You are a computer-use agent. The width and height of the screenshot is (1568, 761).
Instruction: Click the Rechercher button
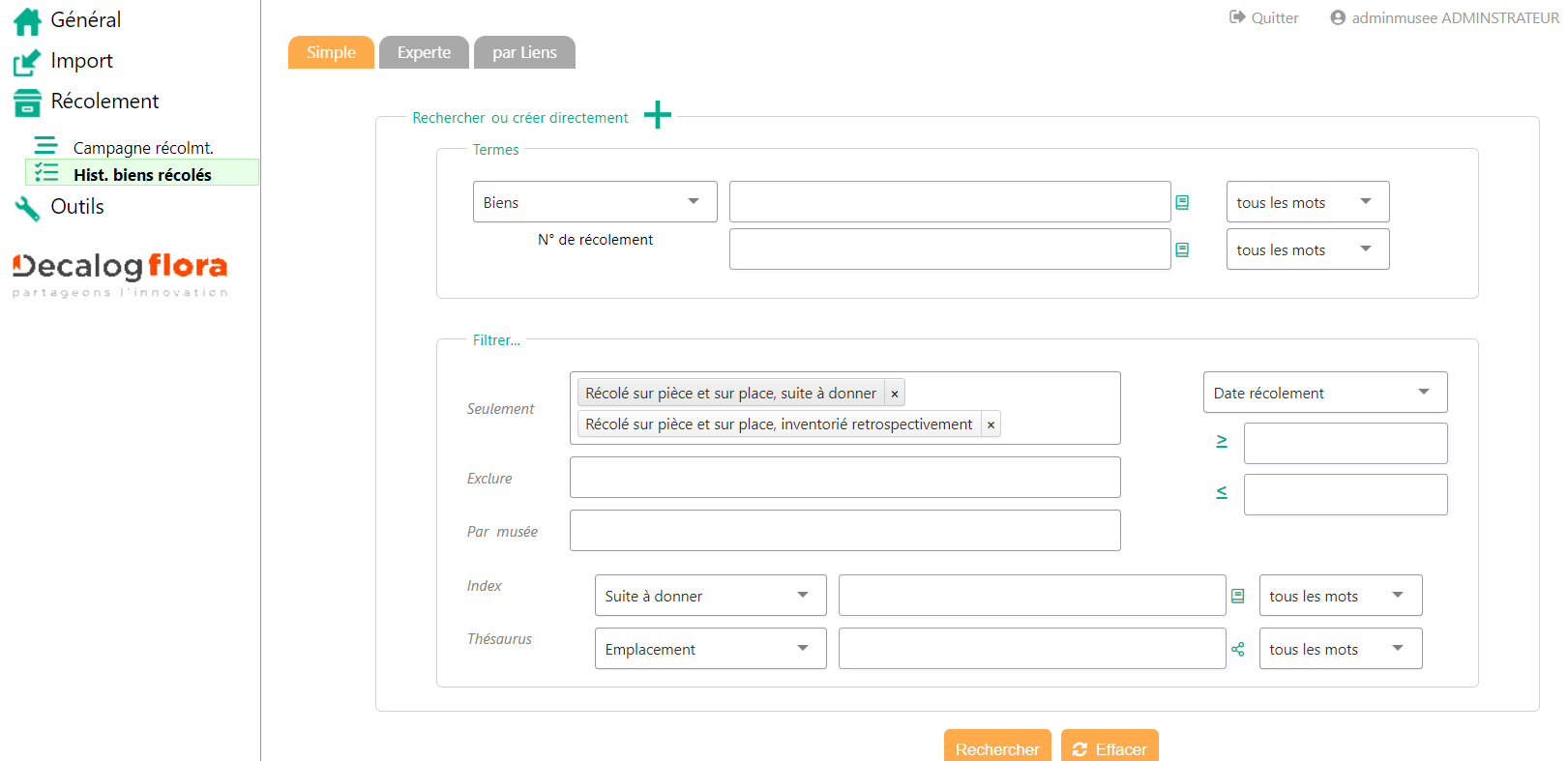click(x=996, y=747)
